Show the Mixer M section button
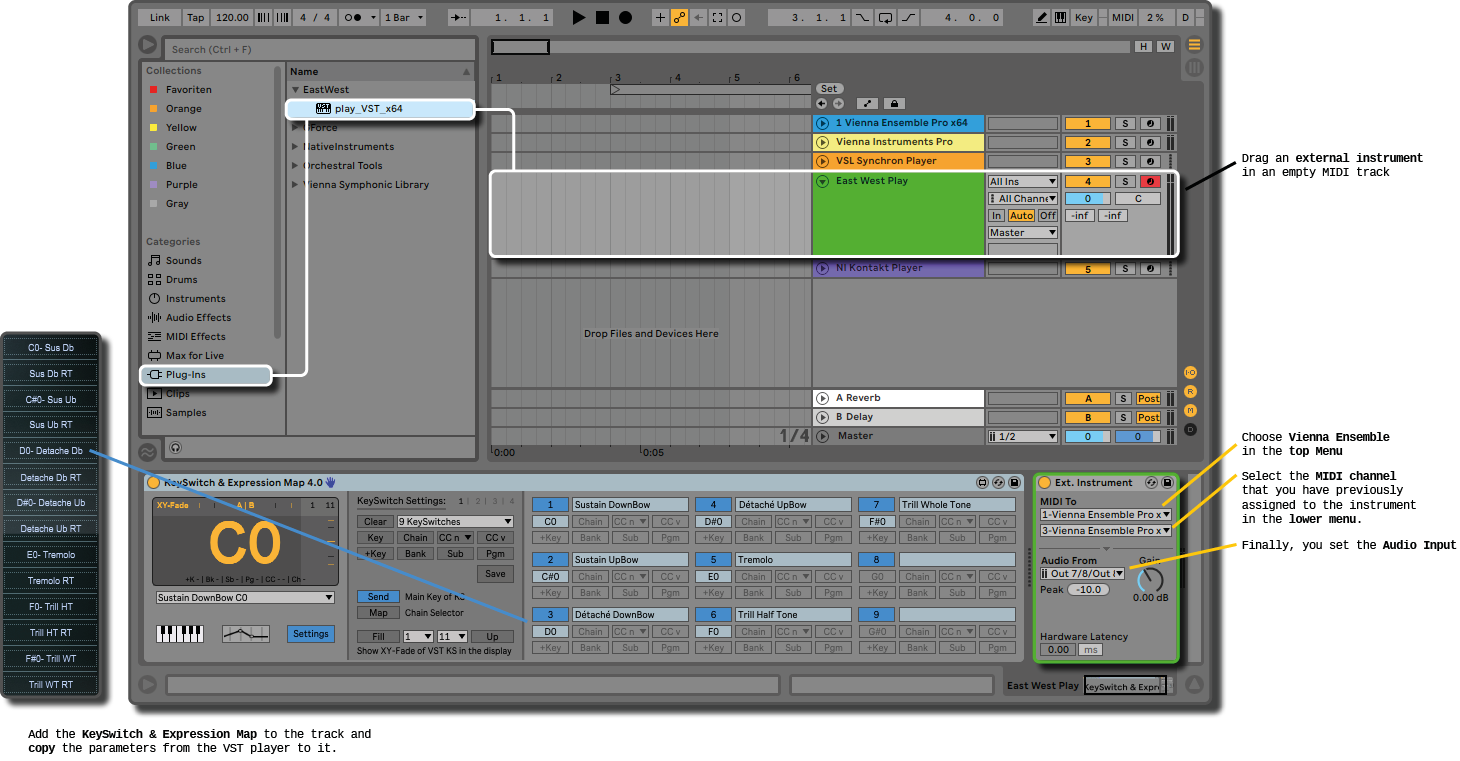 click(x=1190, y=411)
